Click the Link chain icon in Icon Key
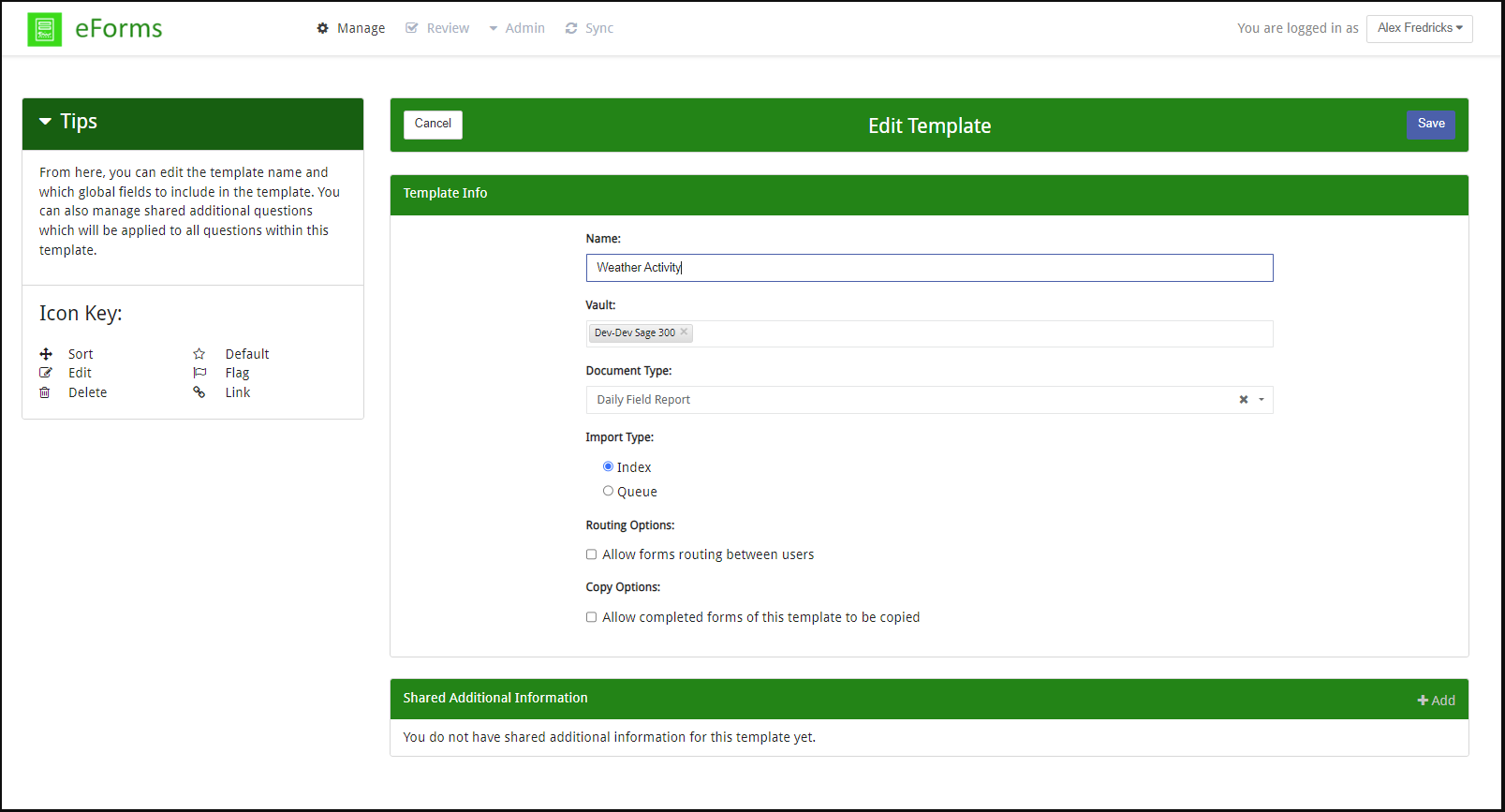This screenshot has width=1505, height=812. click(199, 392)
